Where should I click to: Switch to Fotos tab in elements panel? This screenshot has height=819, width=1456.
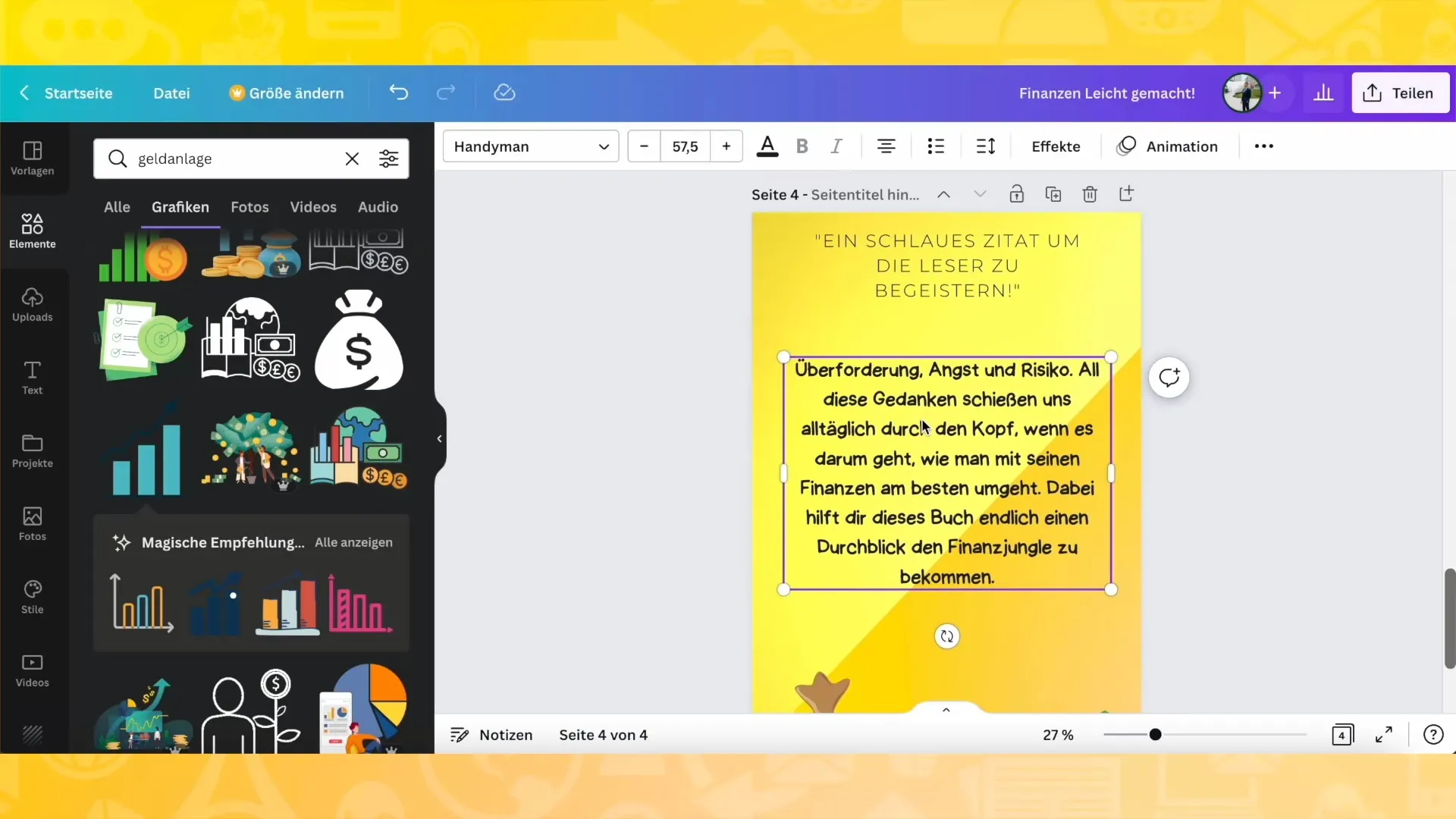tap(250, 206)
